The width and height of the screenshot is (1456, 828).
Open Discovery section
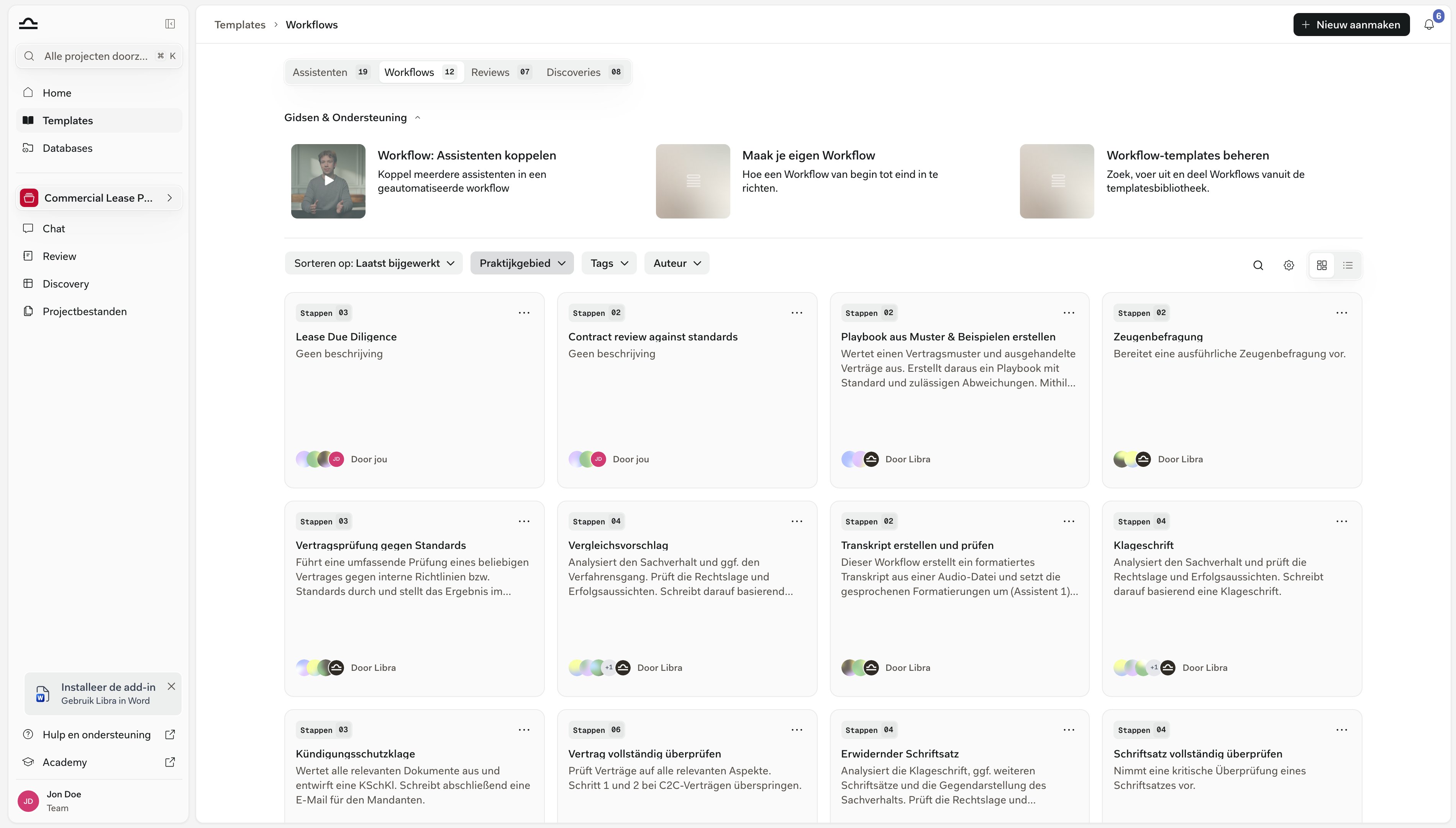pyautogui.click(x=99, y=284)
